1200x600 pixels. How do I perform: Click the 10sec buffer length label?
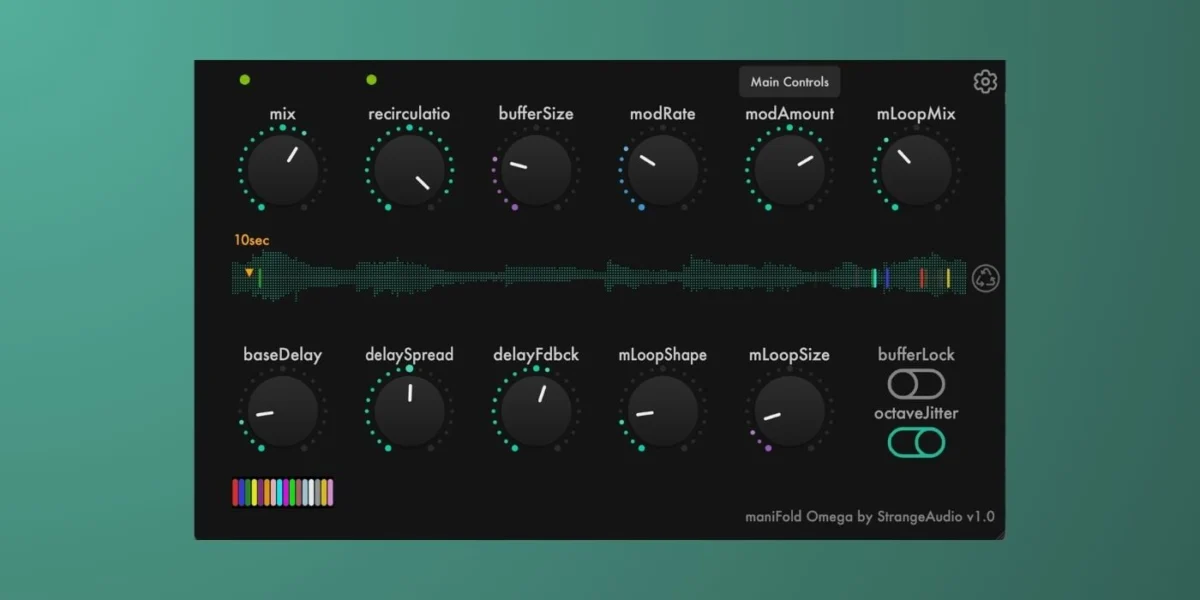252,240
